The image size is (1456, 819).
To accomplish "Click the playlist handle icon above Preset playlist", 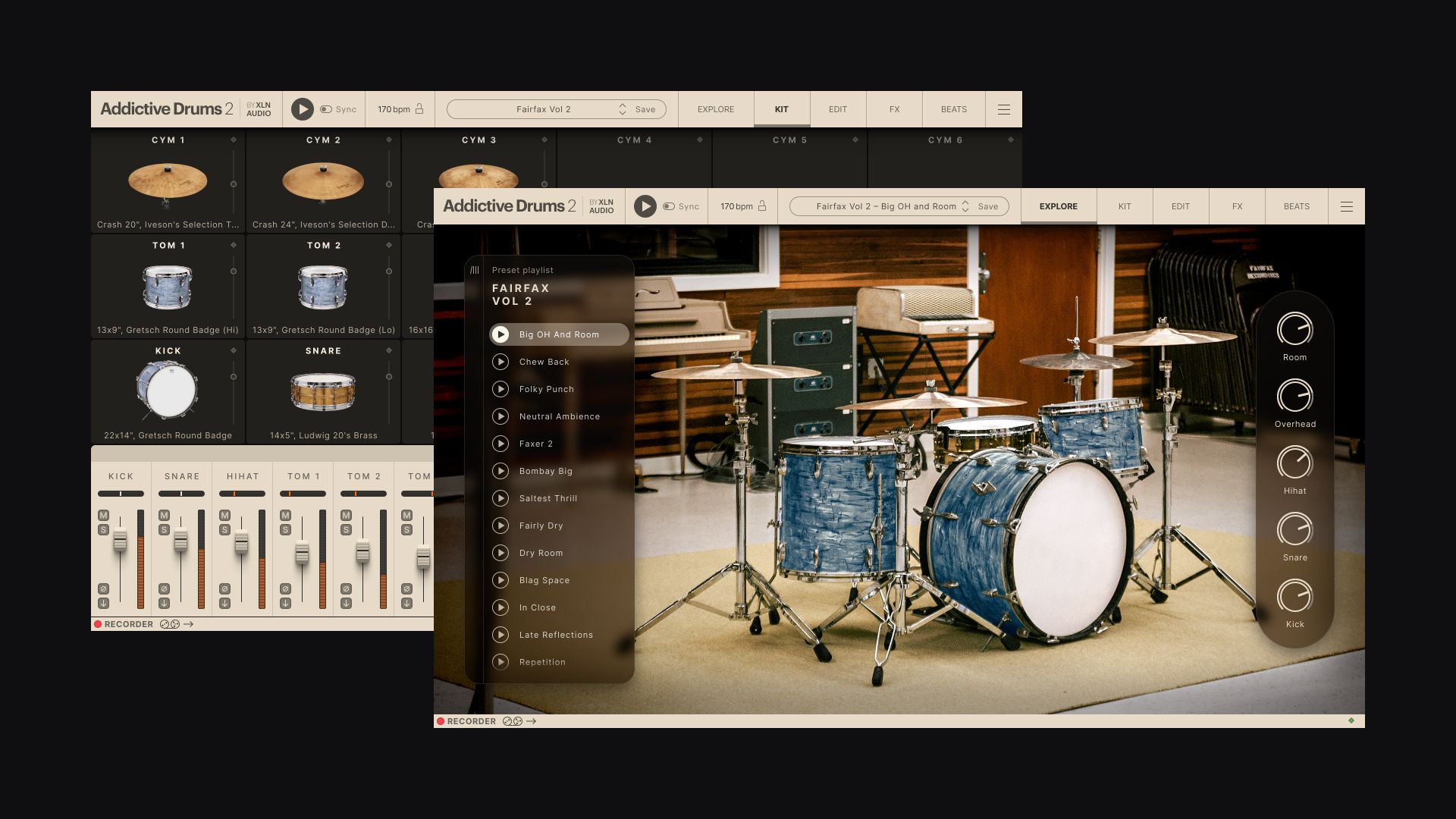I will click(x=475, y=270).
